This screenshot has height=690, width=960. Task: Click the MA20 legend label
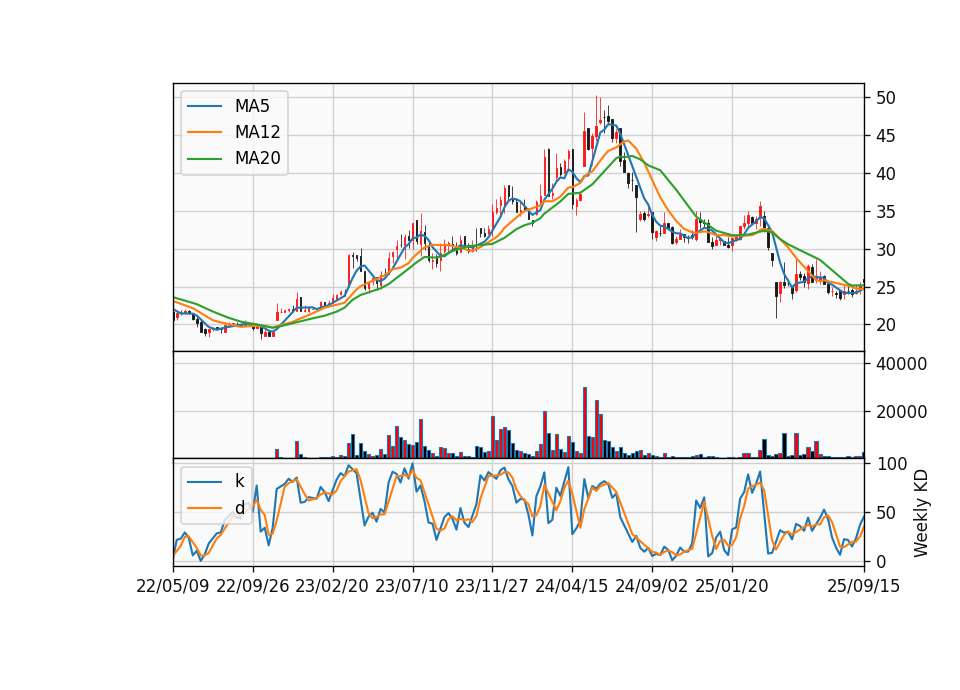257,158
